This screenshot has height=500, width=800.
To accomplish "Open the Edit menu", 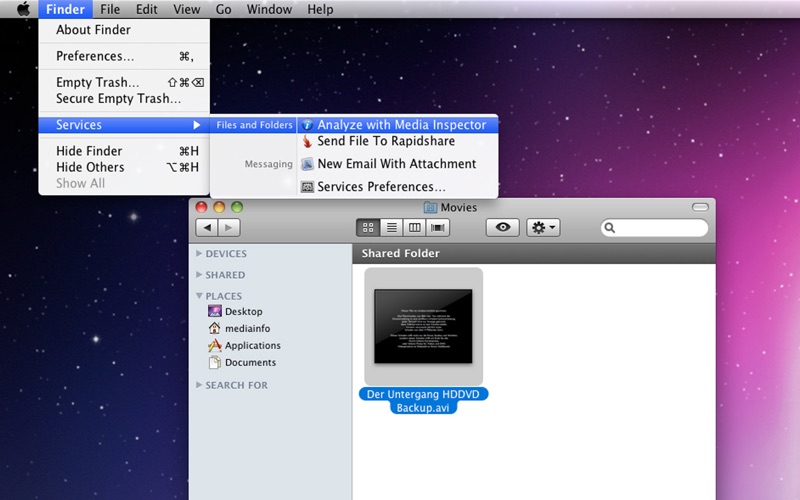I will pyautogui.click(x=146, y=9).
